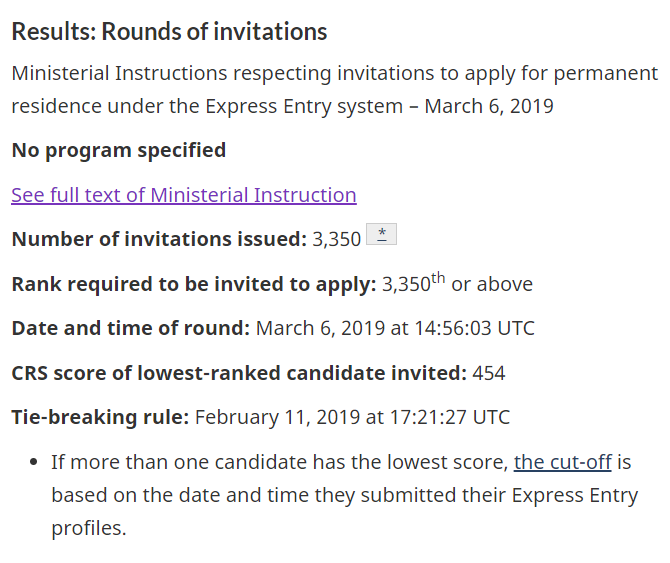Click the superscript "th" after rank 3,350
This screenshot has width=670, height=563.
coord(438,277)
